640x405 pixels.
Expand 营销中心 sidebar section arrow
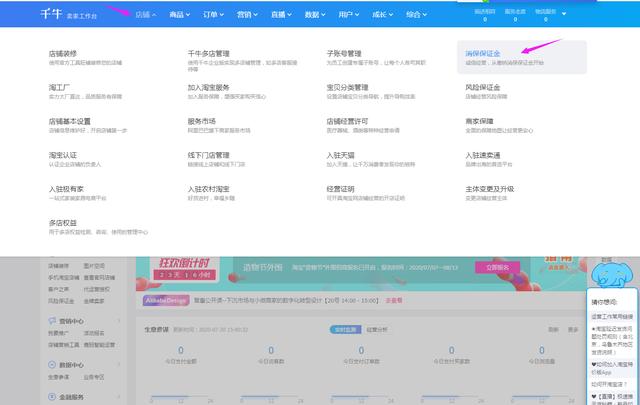pyautogui.click(x=119, y=321)
